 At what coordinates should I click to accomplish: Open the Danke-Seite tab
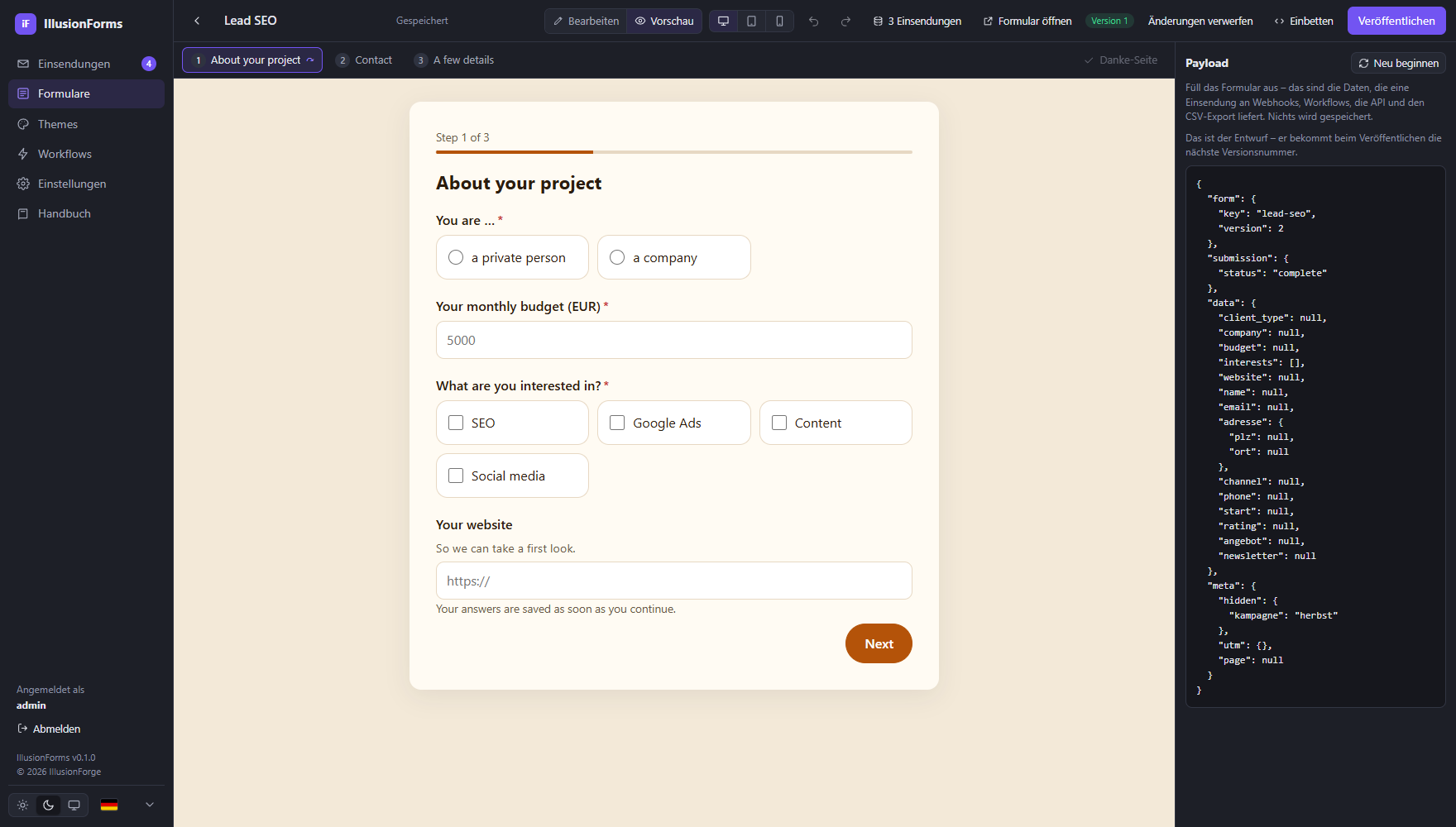[1121, 60]
